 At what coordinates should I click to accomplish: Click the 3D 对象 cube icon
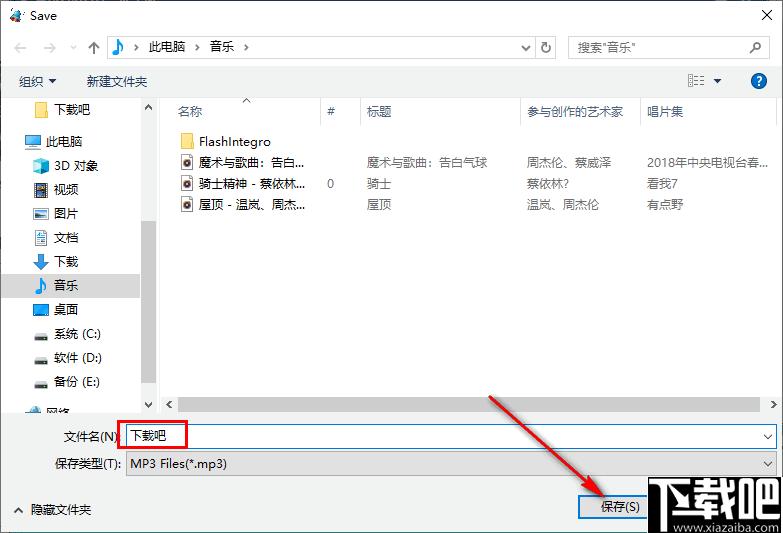(x=40, y=165)
